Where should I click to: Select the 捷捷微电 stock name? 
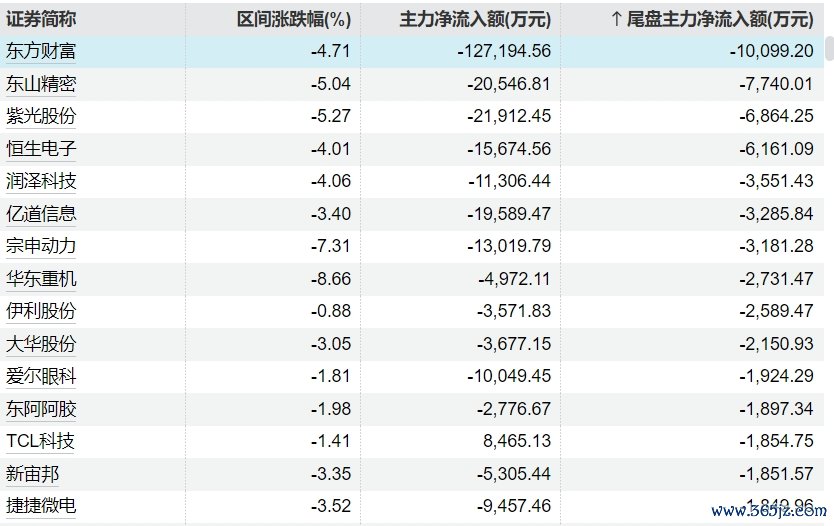coord(41,506)
